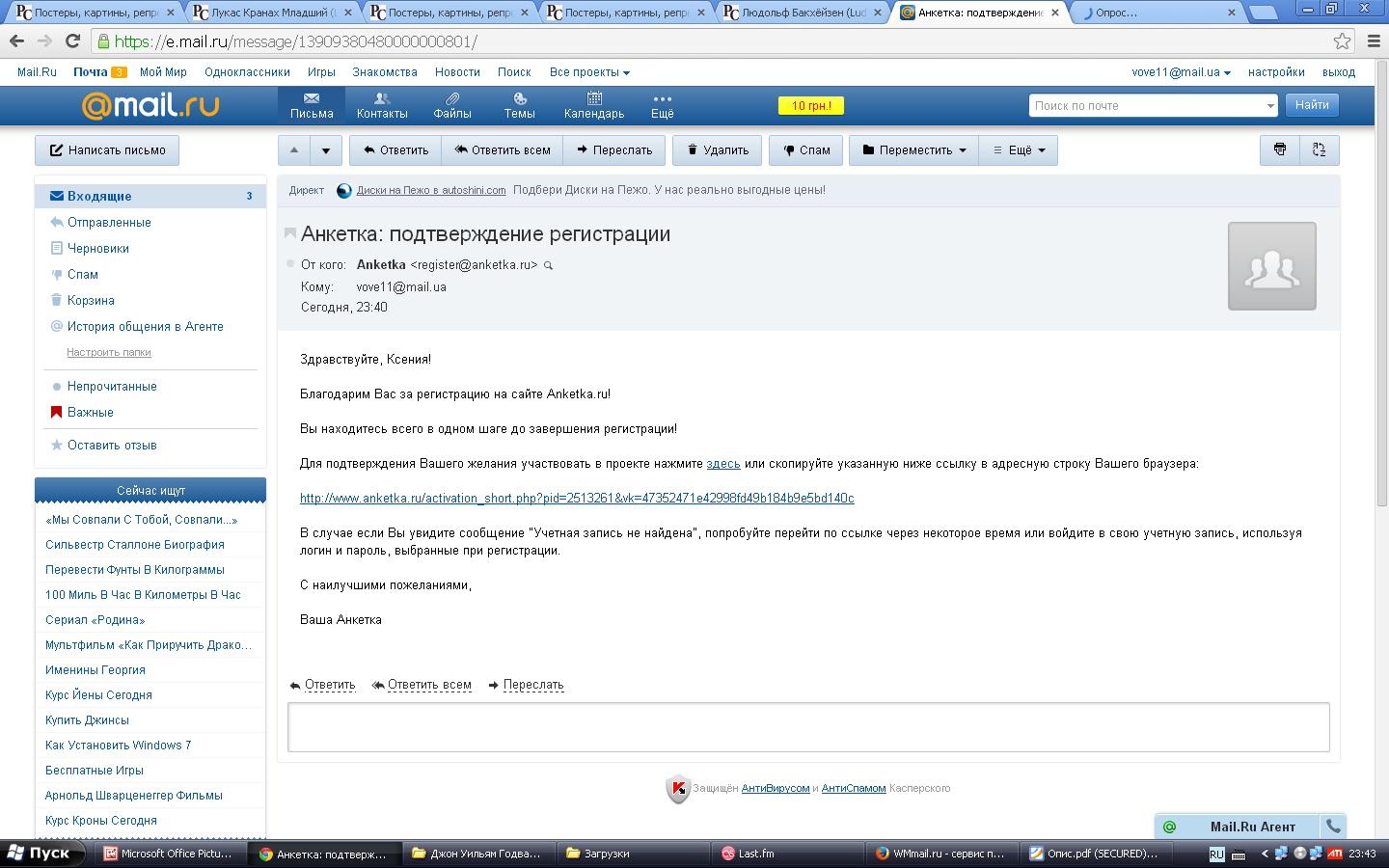Expand Все проекты dropdown

[589, 72]
